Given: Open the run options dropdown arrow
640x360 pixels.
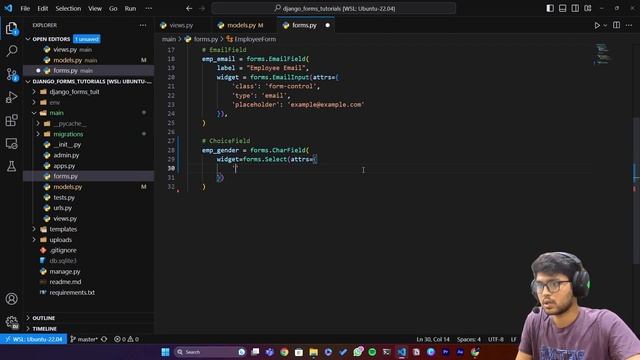Looking at the screenshot, I should click(x=605, y=25).
